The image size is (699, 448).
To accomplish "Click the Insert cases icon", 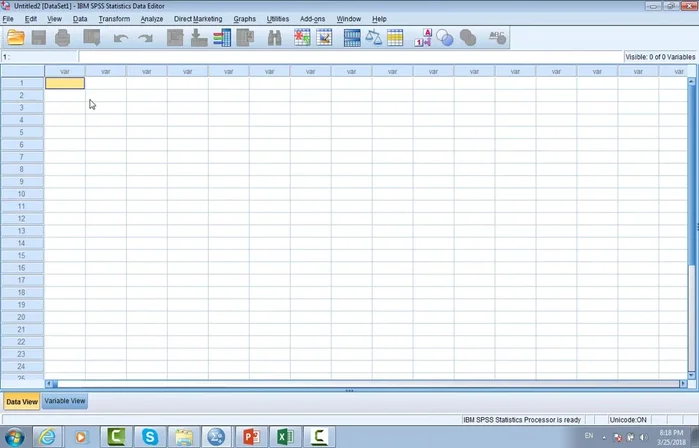I will (302, 37).
